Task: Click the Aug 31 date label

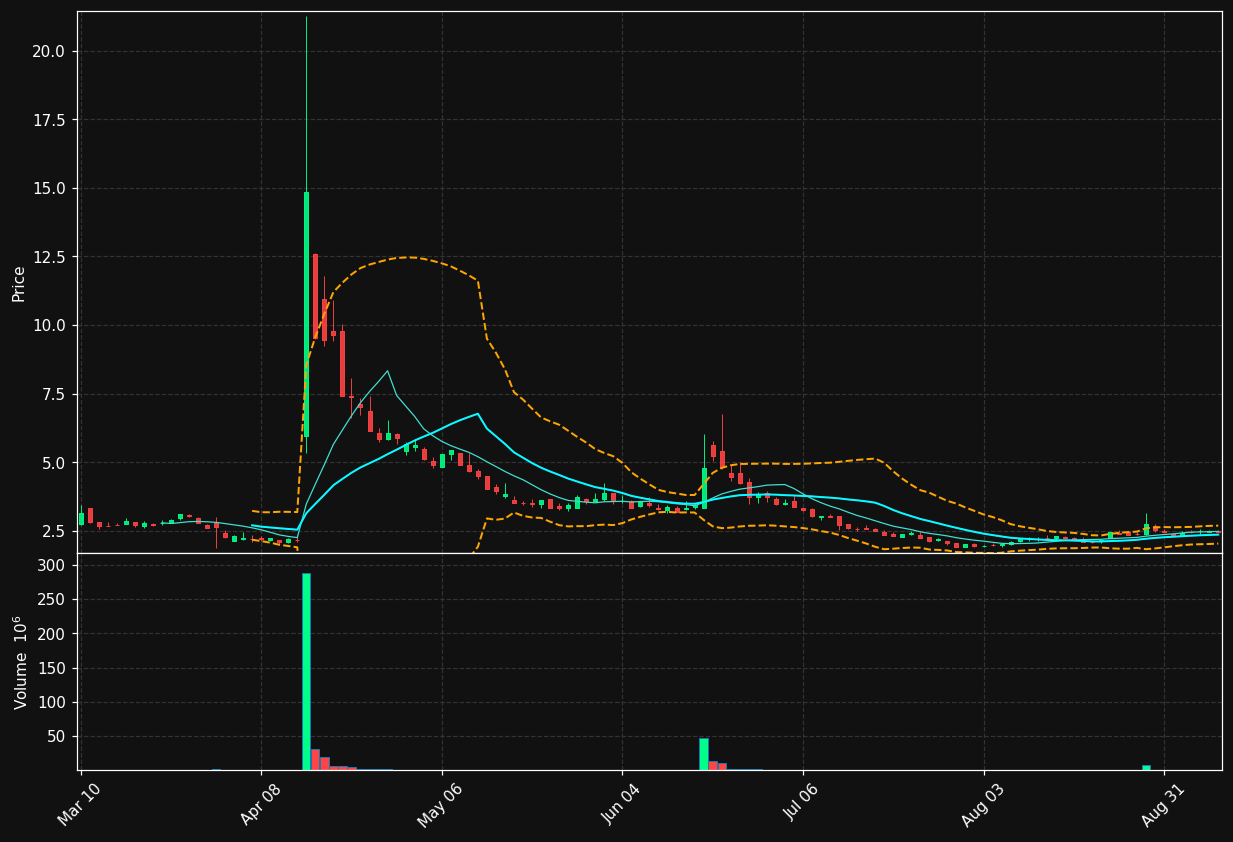Action: pyautogui.click(x=1162, y=804)
